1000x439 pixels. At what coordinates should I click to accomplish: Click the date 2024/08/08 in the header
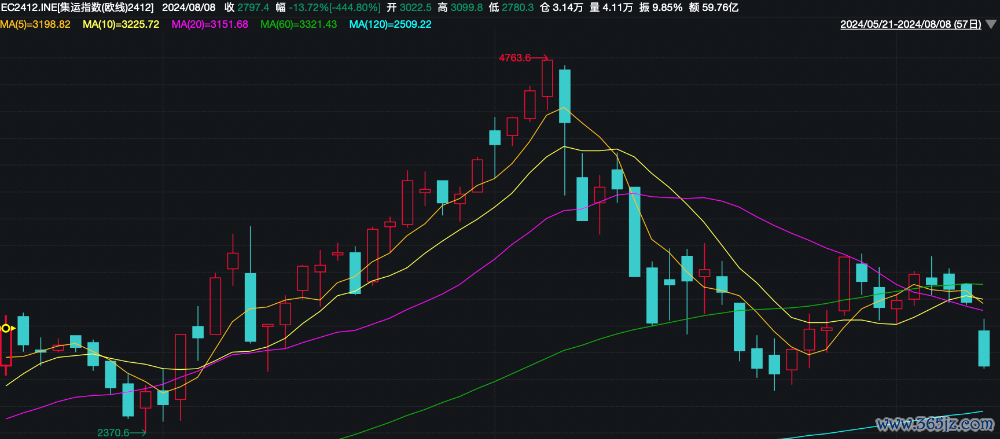point(188,8)
